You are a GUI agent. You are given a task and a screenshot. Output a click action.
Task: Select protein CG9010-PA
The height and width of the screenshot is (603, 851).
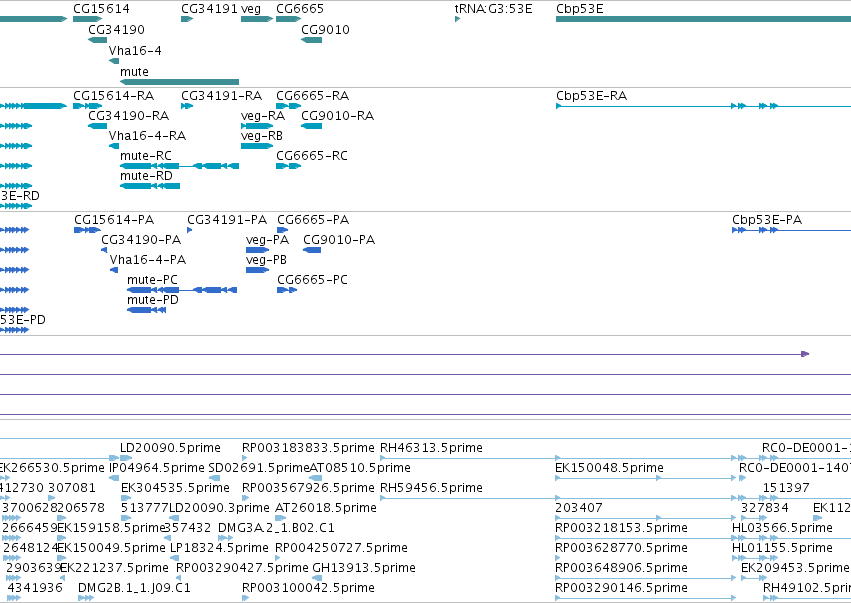point(339,240)
